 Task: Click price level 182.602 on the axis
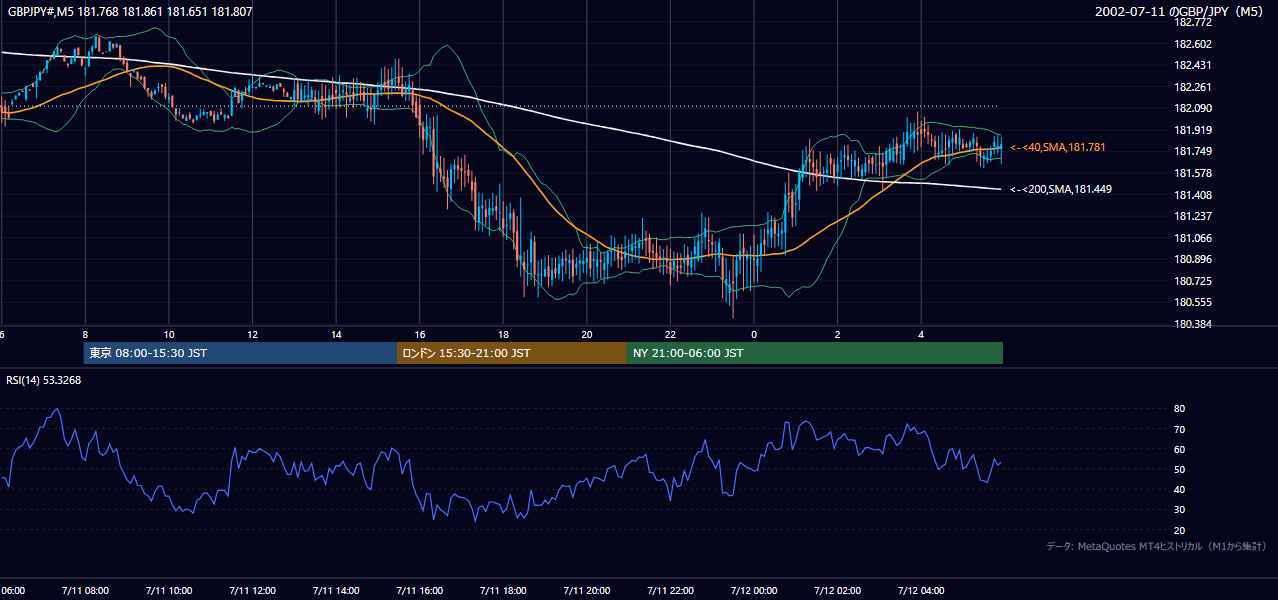click(1193, 44)
